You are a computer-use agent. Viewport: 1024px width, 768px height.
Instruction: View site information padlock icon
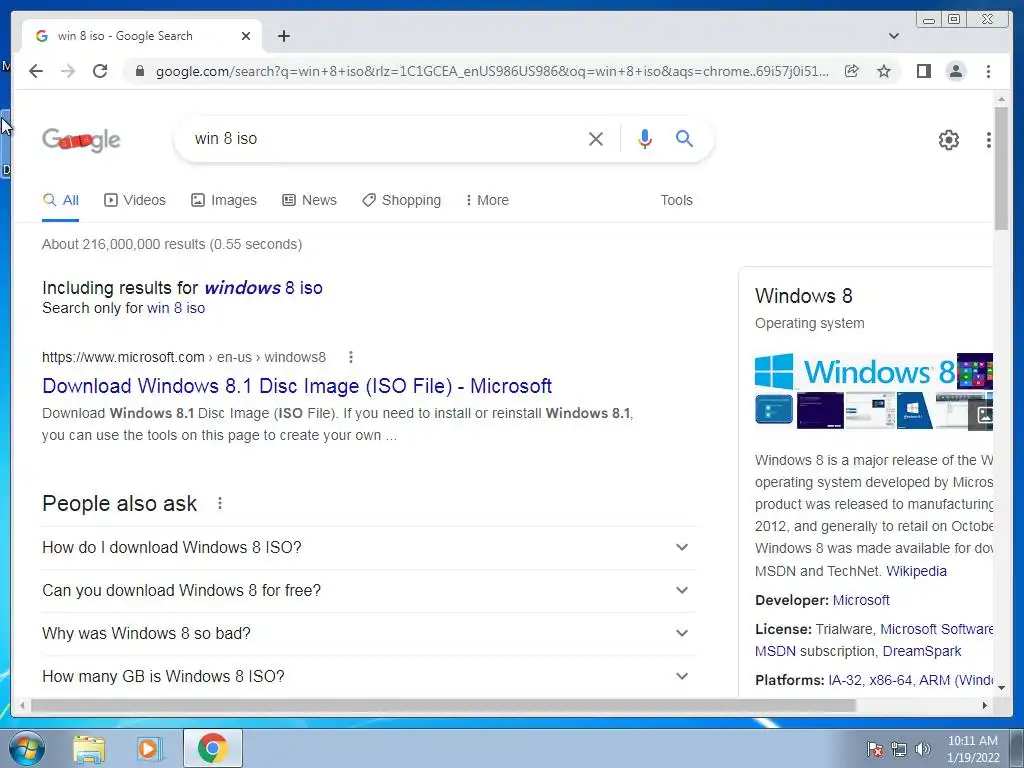139,71
